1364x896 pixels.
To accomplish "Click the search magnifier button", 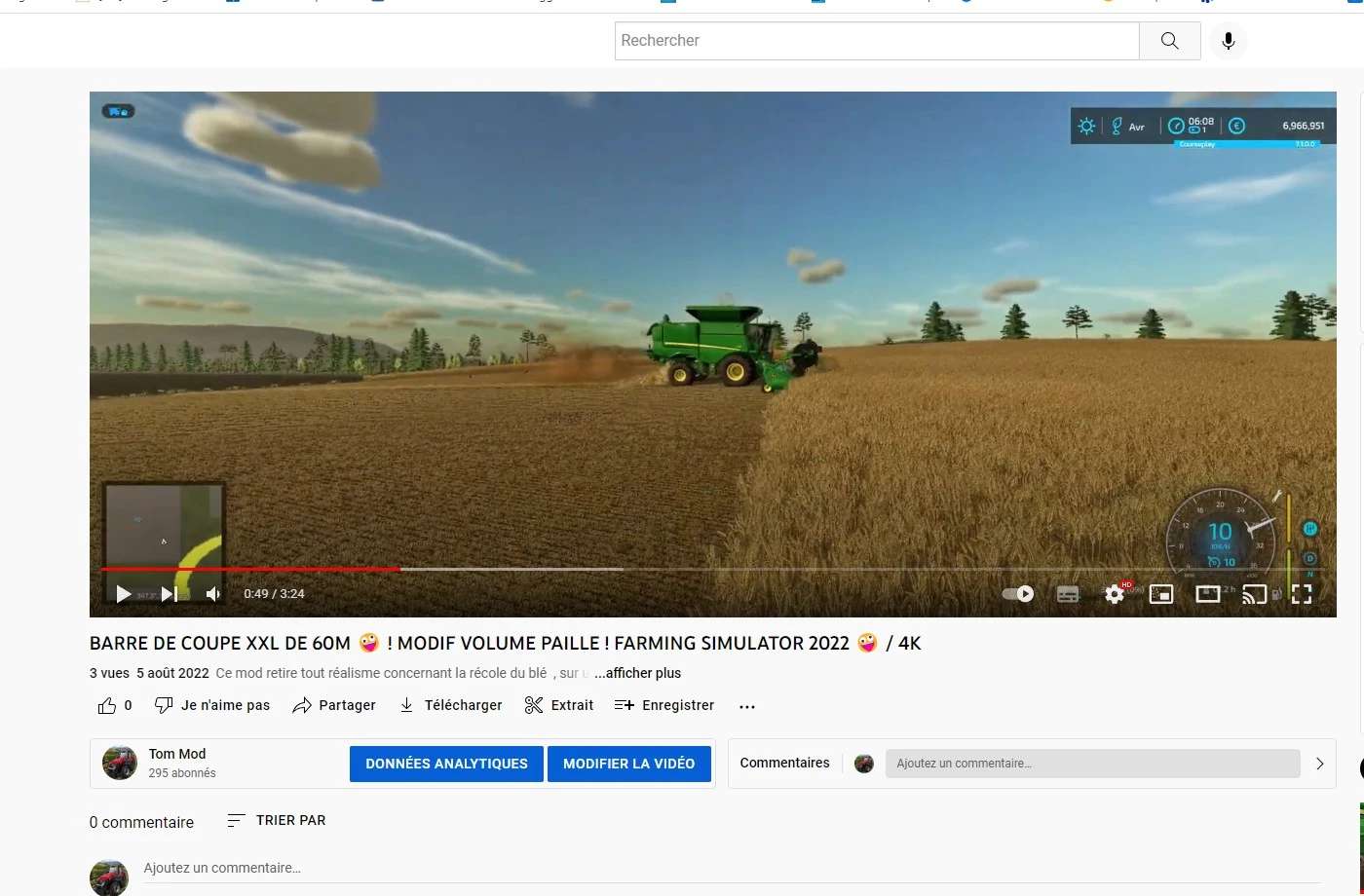I will 1169,41.
